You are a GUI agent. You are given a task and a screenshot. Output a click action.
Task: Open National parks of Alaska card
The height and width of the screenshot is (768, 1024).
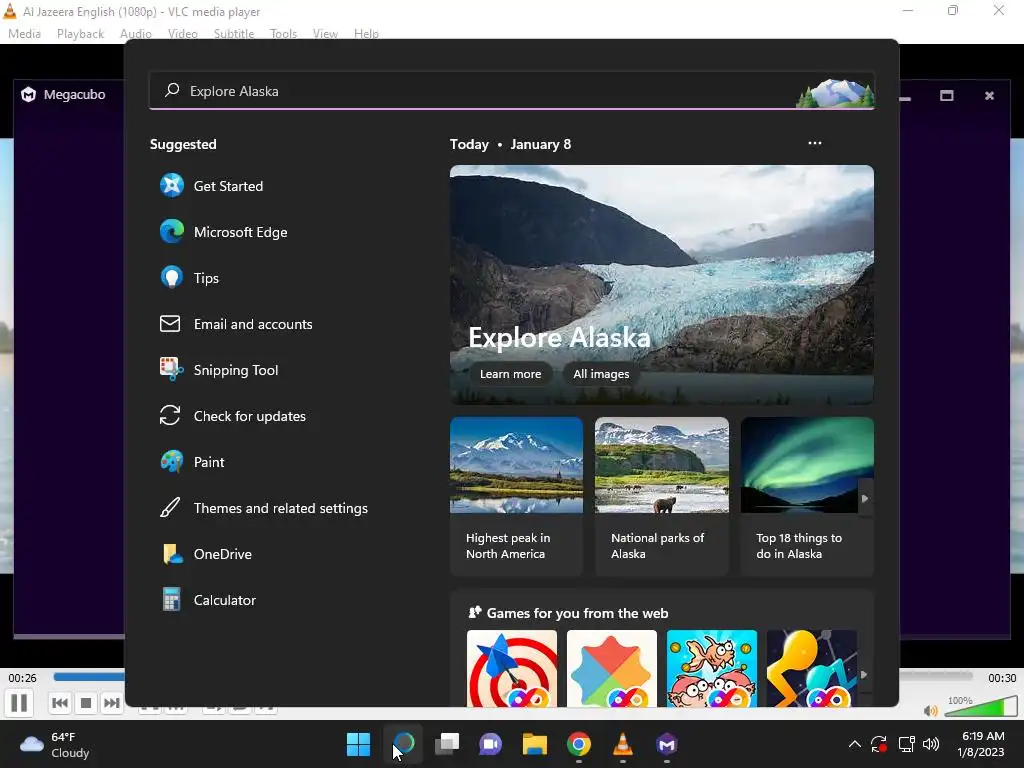662,496
